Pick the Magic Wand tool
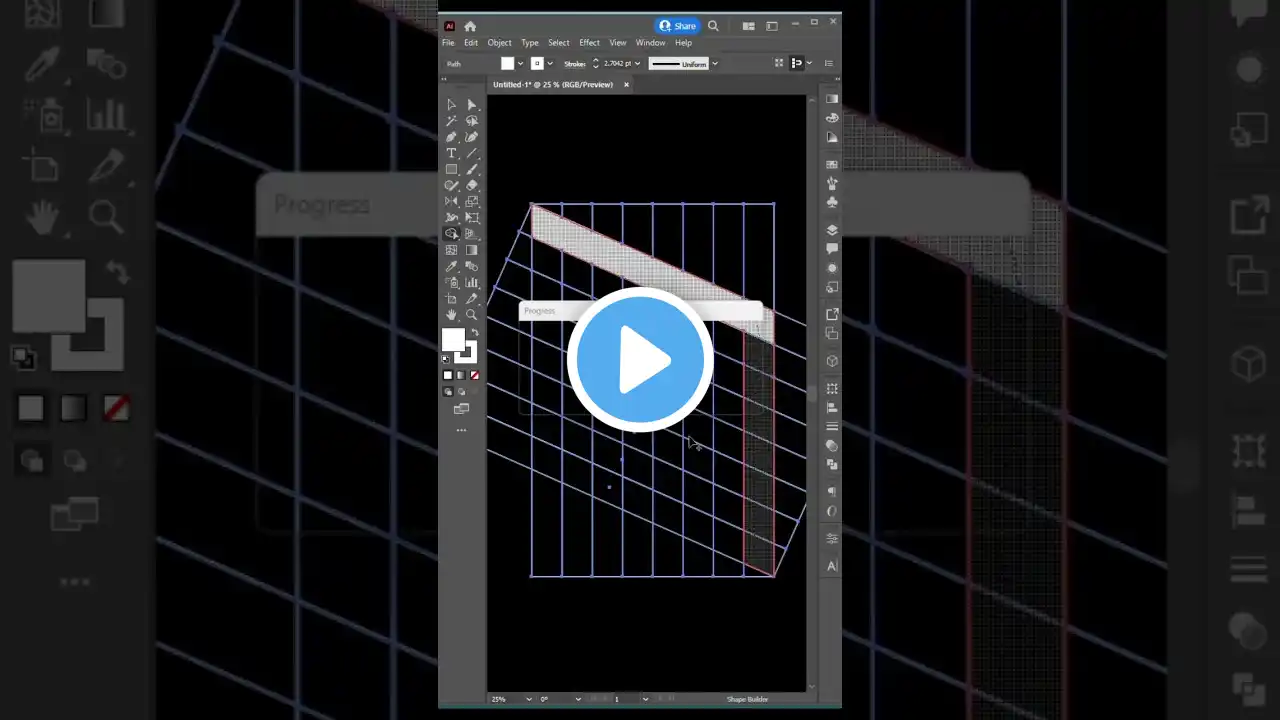The image size is (1280, 720). click(451, 121)
